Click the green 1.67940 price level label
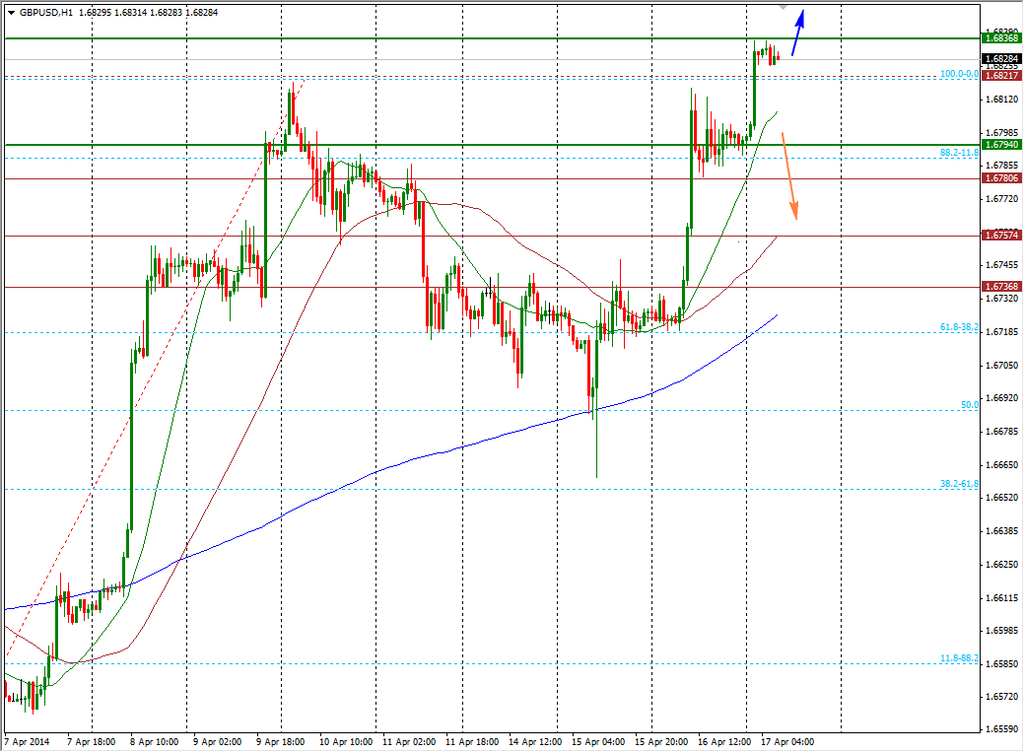Image resolution: width=1024 pixels, height=752 pixels. point(1001,145)
